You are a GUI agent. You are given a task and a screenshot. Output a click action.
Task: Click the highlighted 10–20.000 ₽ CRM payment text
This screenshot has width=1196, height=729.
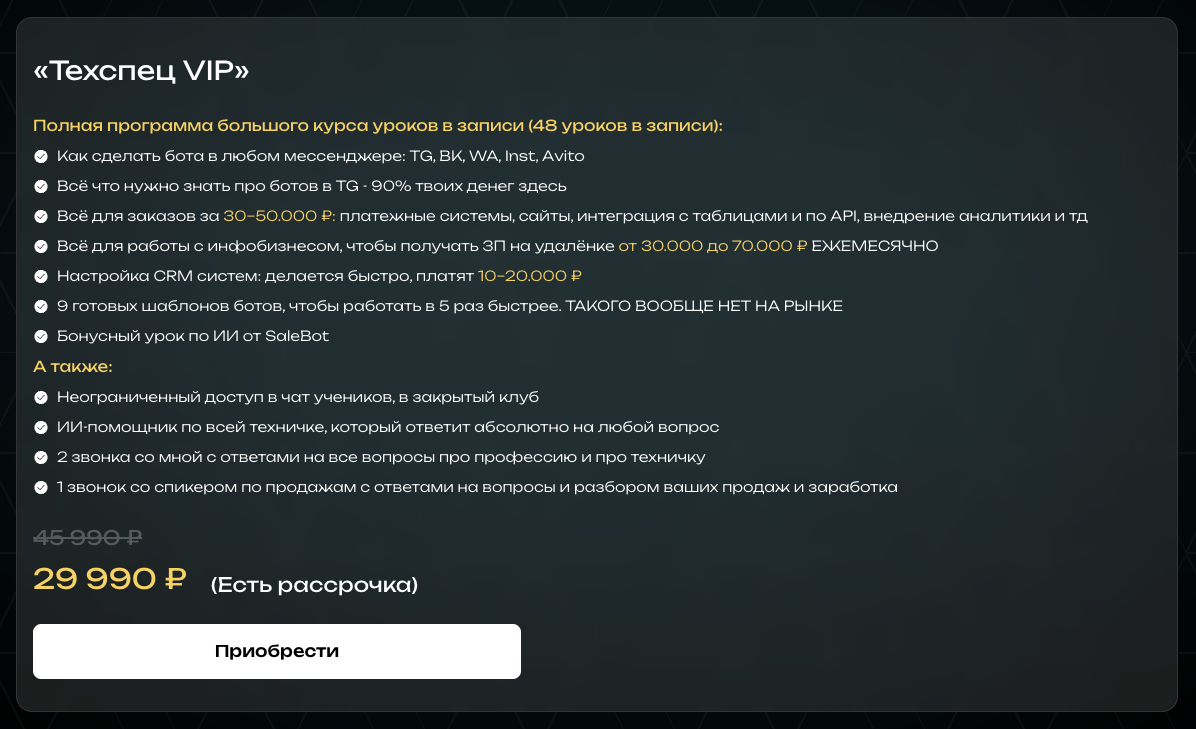coord(531,276)
